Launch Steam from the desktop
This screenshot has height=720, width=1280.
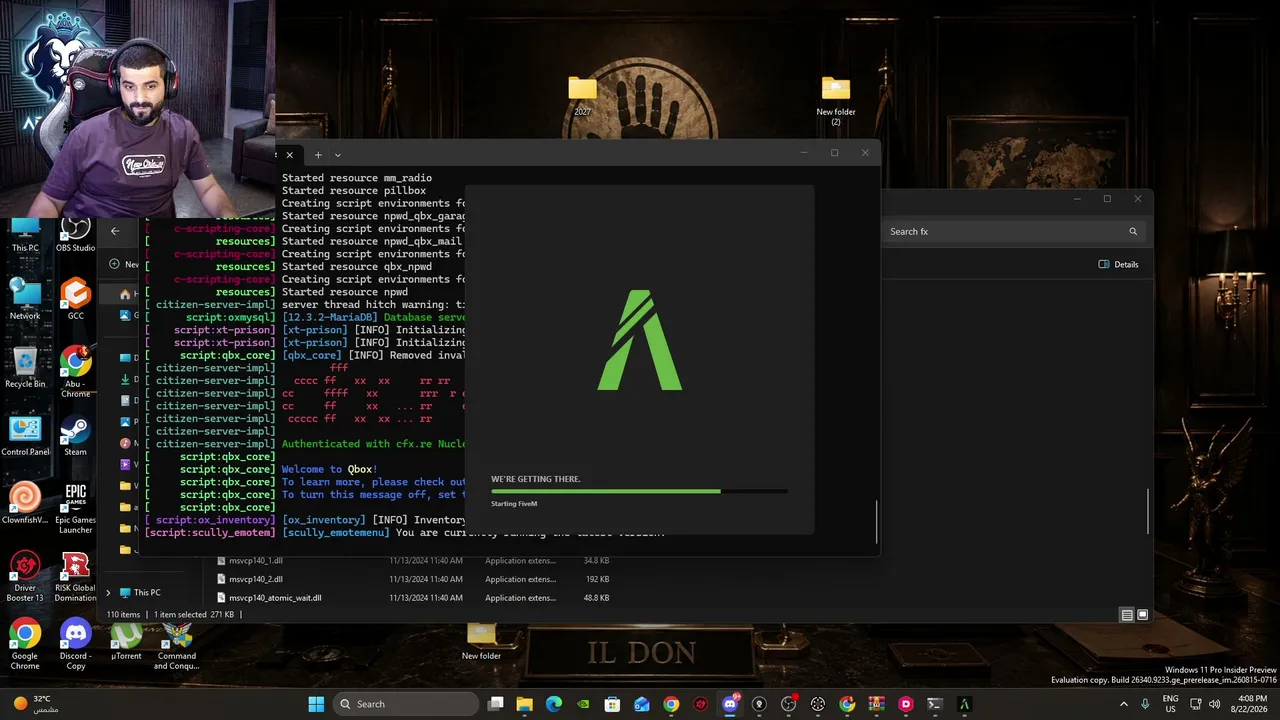coord(75,435)
